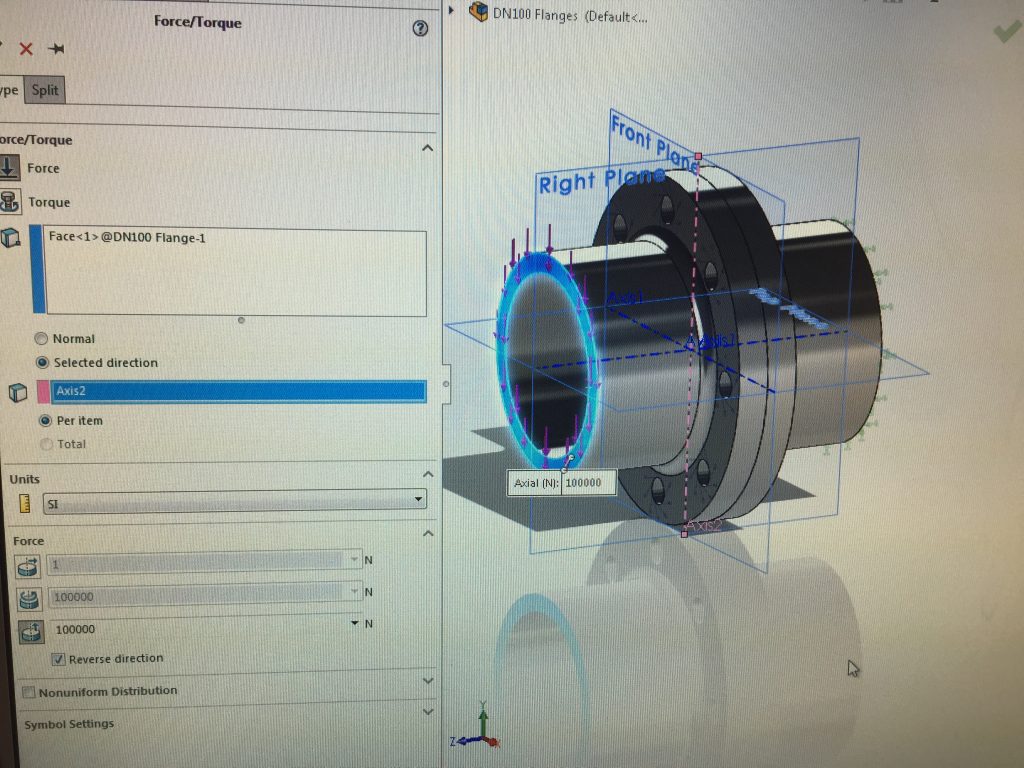Enable the Nonuniform Distribution checkbox
The image size is (1024, 768).
[x=29, y=692]
